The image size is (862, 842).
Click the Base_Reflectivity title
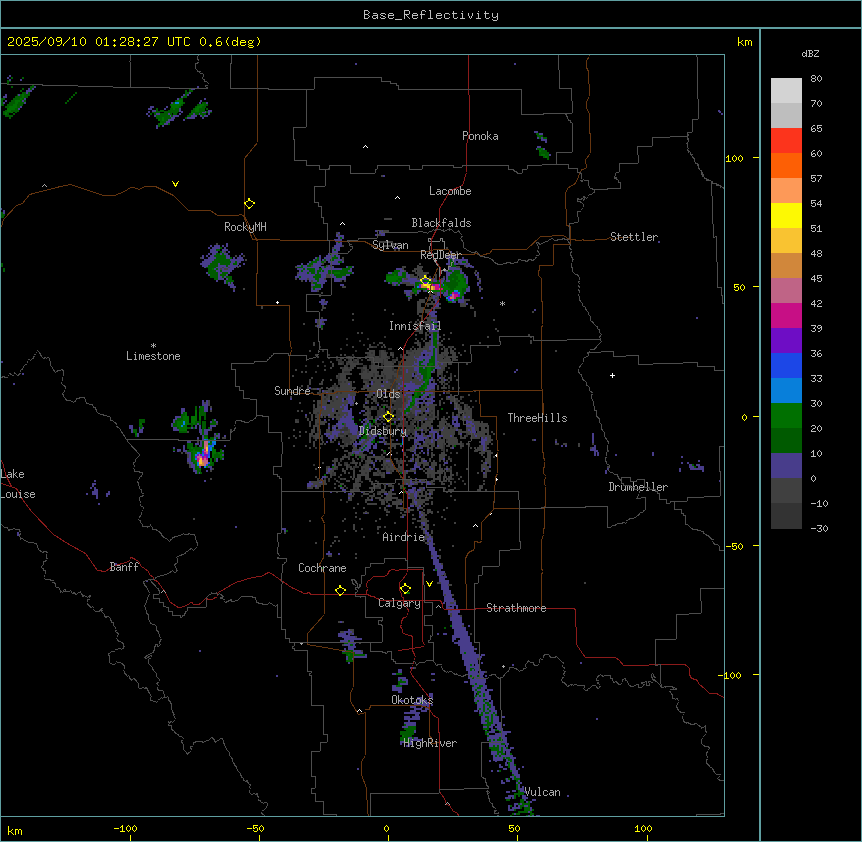(x=431, y=15)
